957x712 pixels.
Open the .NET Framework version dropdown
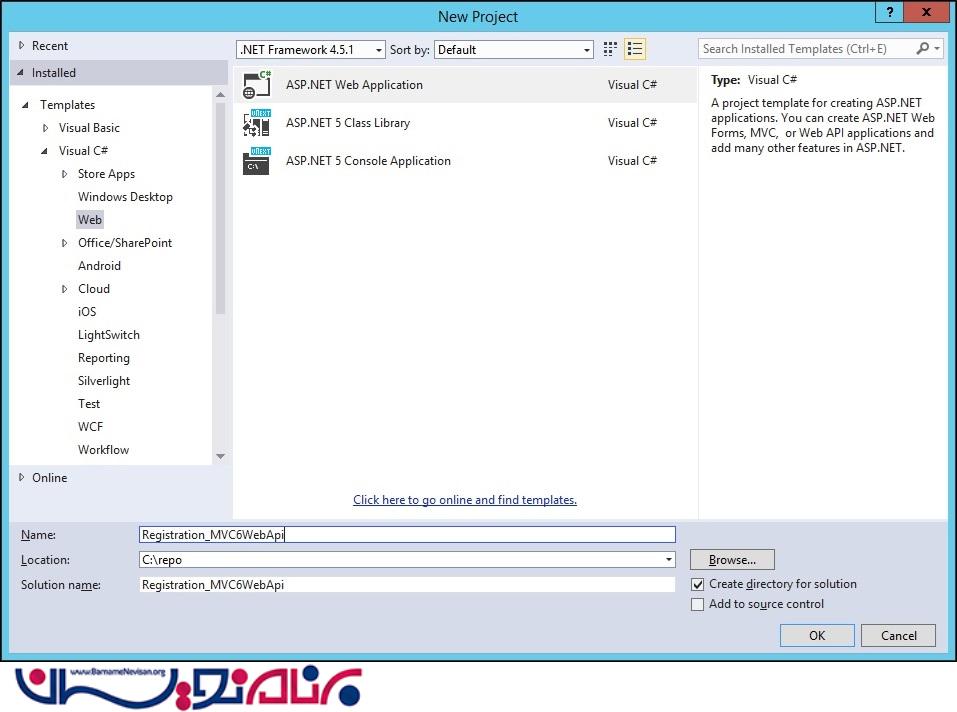point(311,49)
